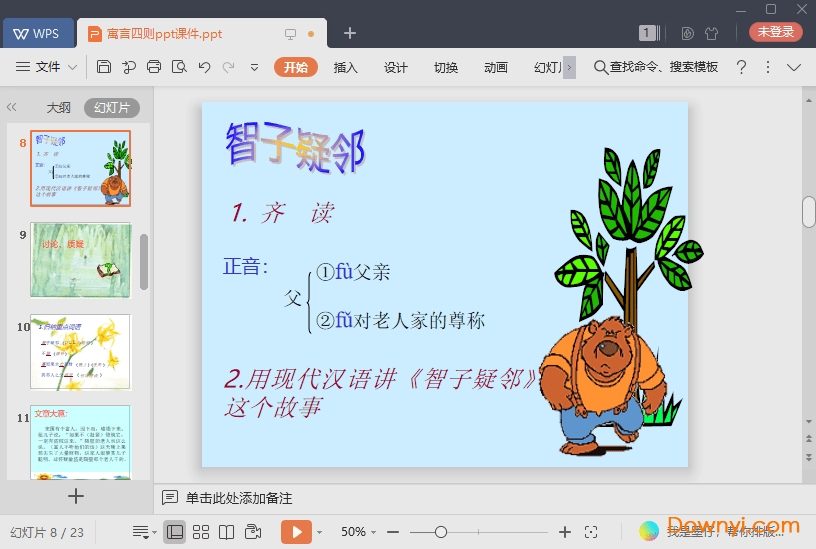Go to next slide double arrow

[x=809, y=458]
